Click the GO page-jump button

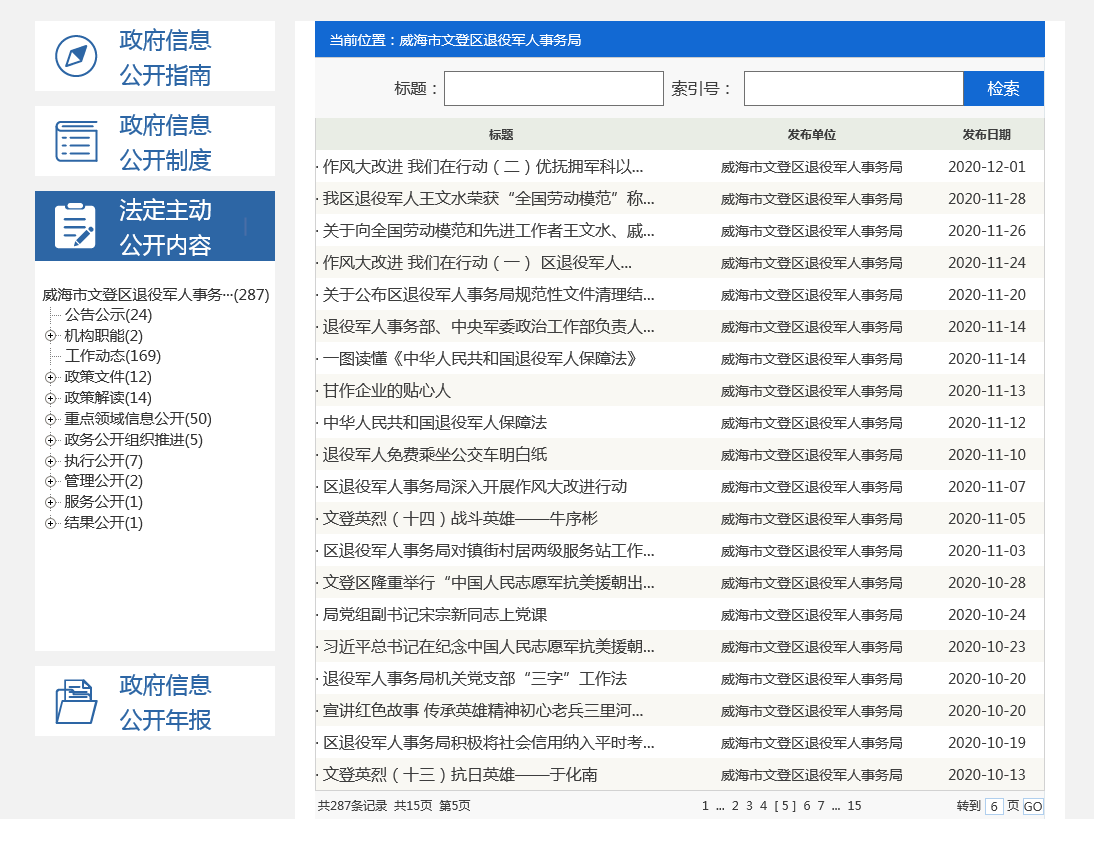point(1032,806)
